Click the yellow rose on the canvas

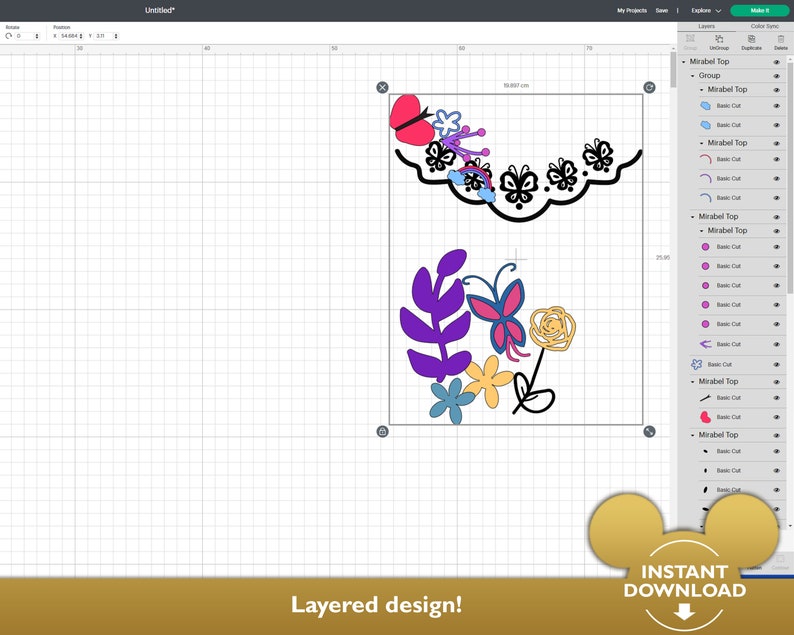pyautogui.click(x=552, y=328)
